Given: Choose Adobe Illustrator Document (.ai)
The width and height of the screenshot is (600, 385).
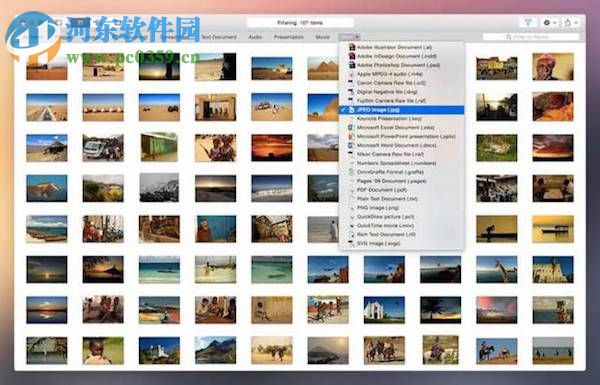Looking at the screenshot, I should pyautogui.click(x=401, y=47).
